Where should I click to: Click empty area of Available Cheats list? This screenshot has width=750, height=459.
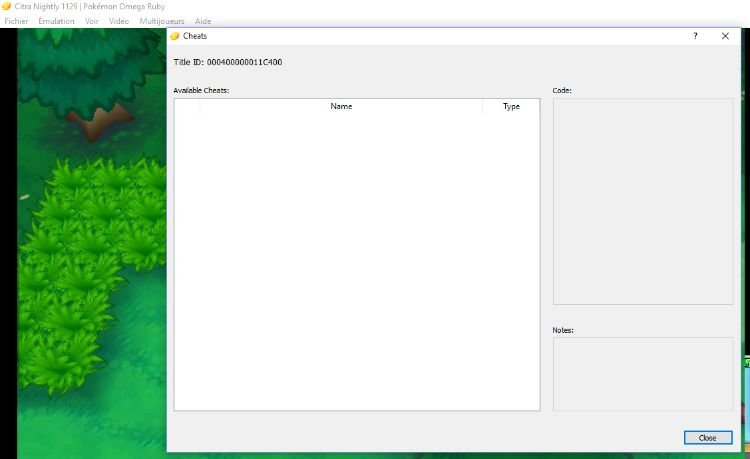(356, 260)
